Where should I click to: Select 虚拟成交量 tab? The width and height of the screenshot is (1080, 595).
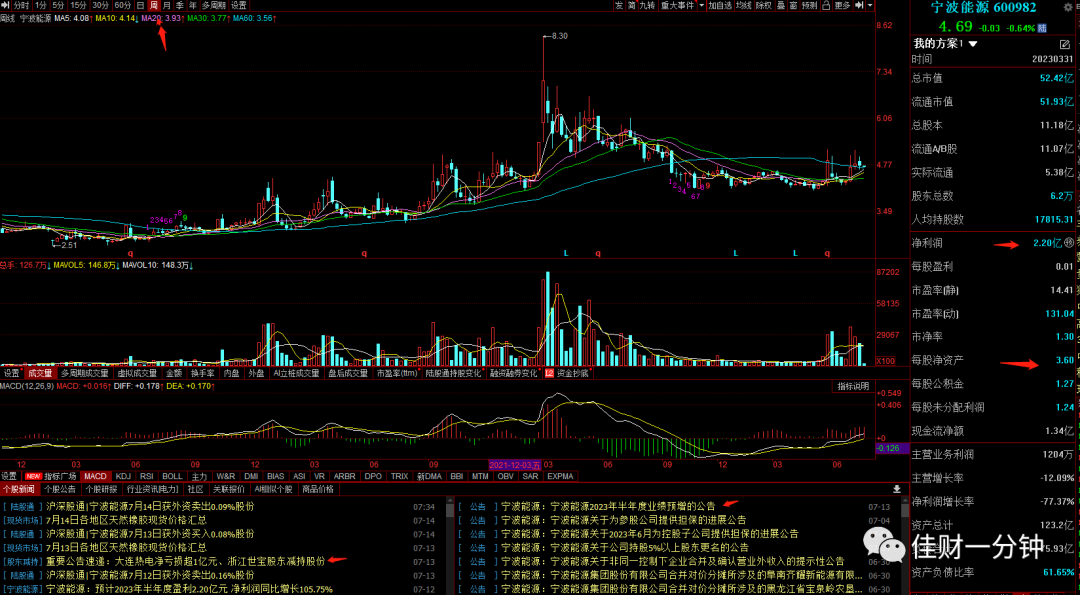click(x=137, y=373)
